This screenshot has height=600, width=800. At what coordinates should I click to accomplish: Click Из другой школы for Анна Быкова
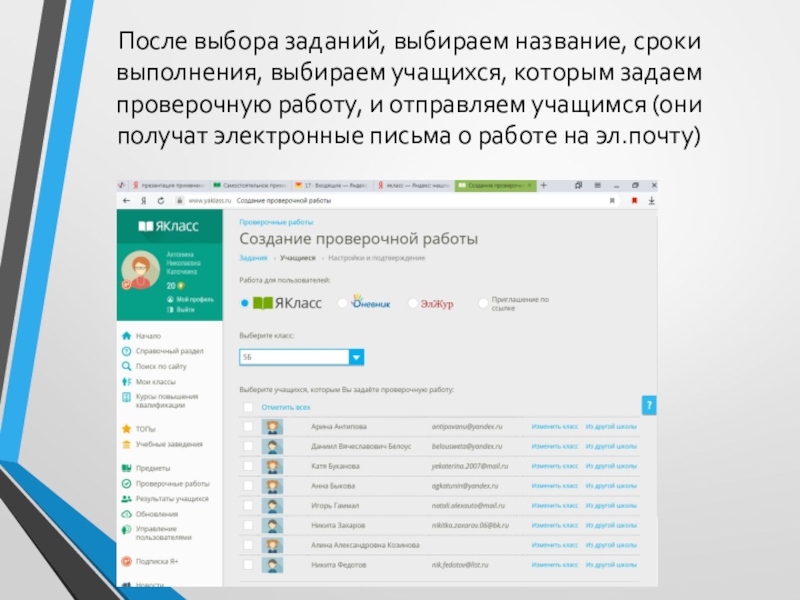tap(611, 486)
